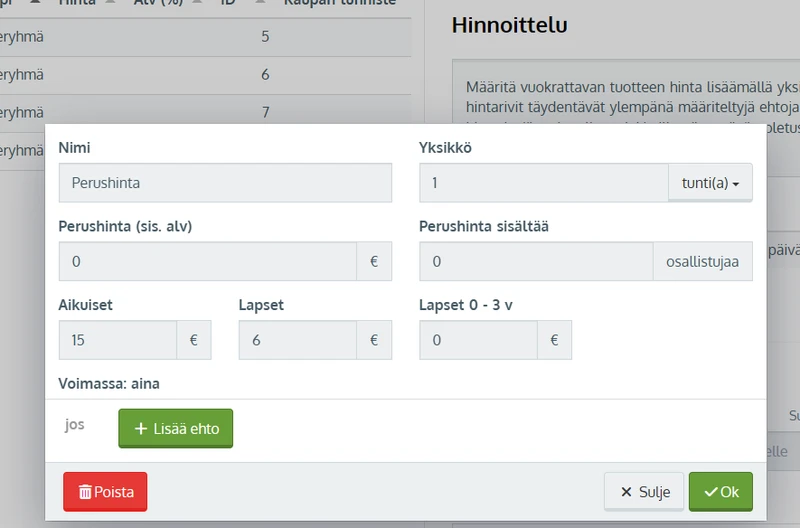Viewport: 800px width, 528px height.
Task: Click the Aikuiset price field showing 15
Action: (118, 340)
